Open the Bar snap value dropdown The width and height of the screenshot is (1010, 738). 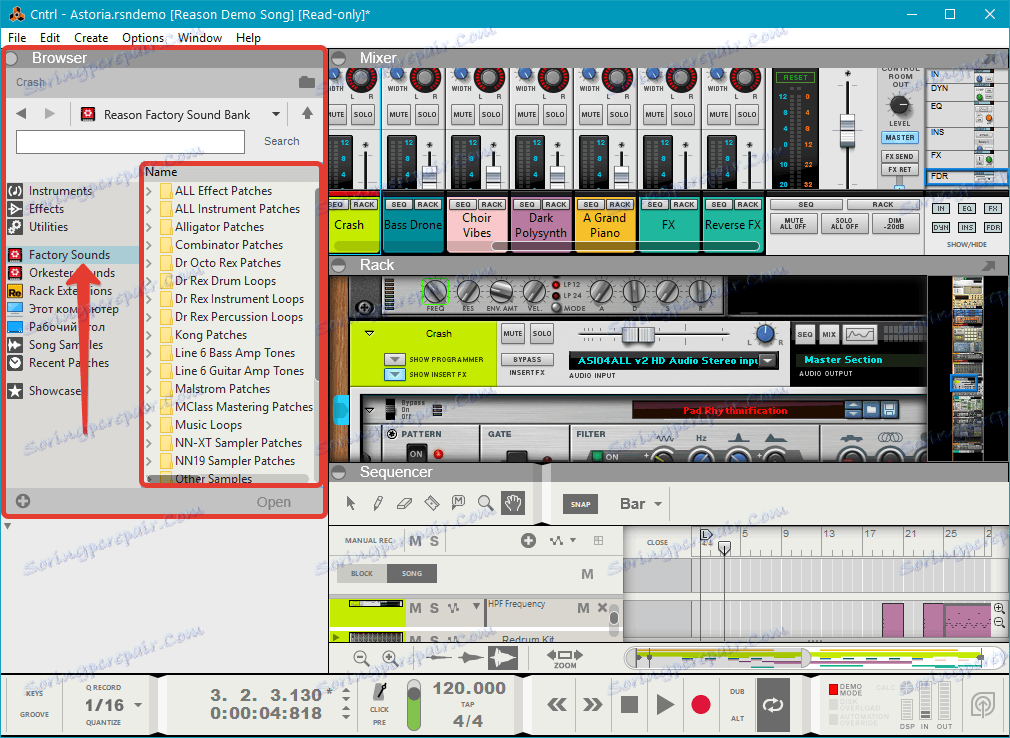[x=642, y=504]
